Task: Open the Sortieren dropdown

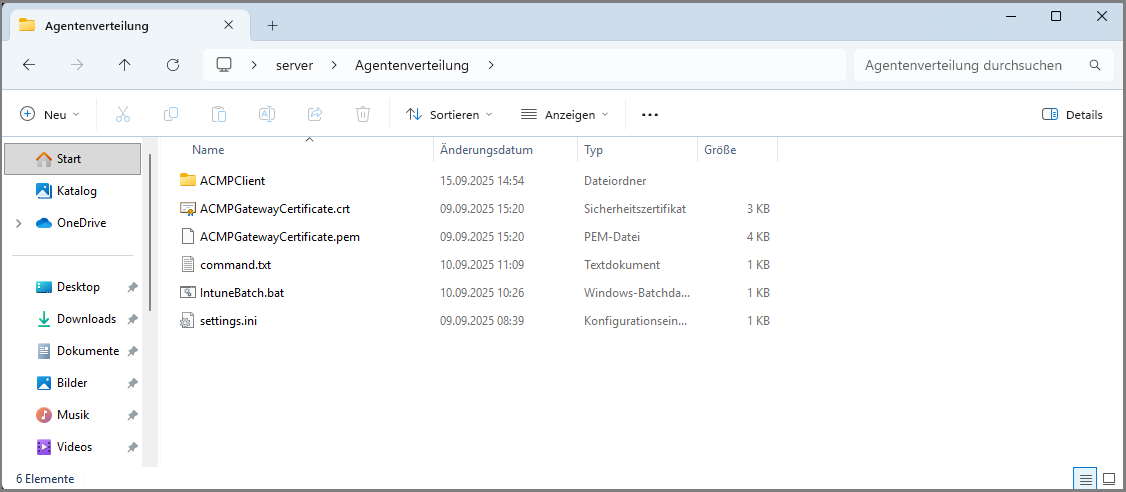Action: point(449,115)
